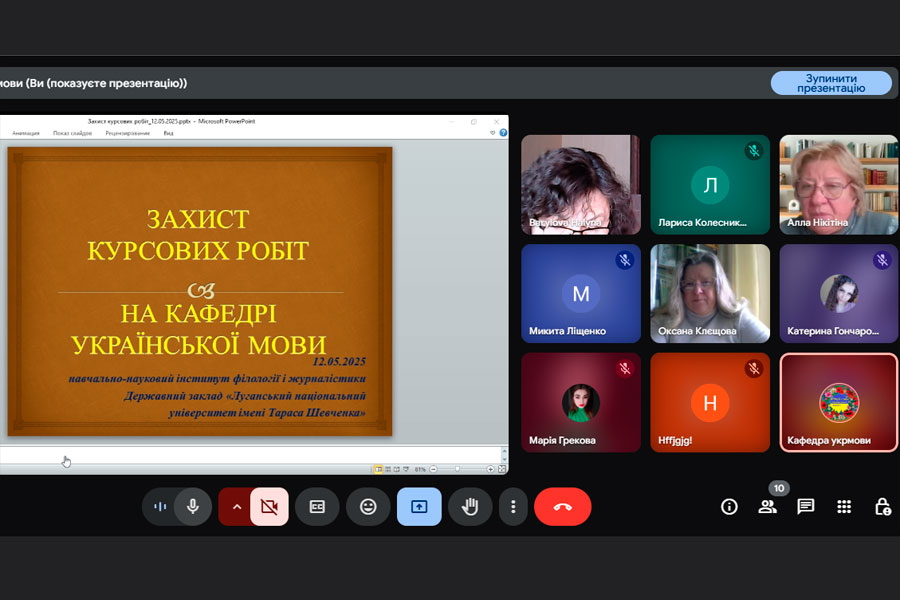Click the present screen icon

point(419,507)
